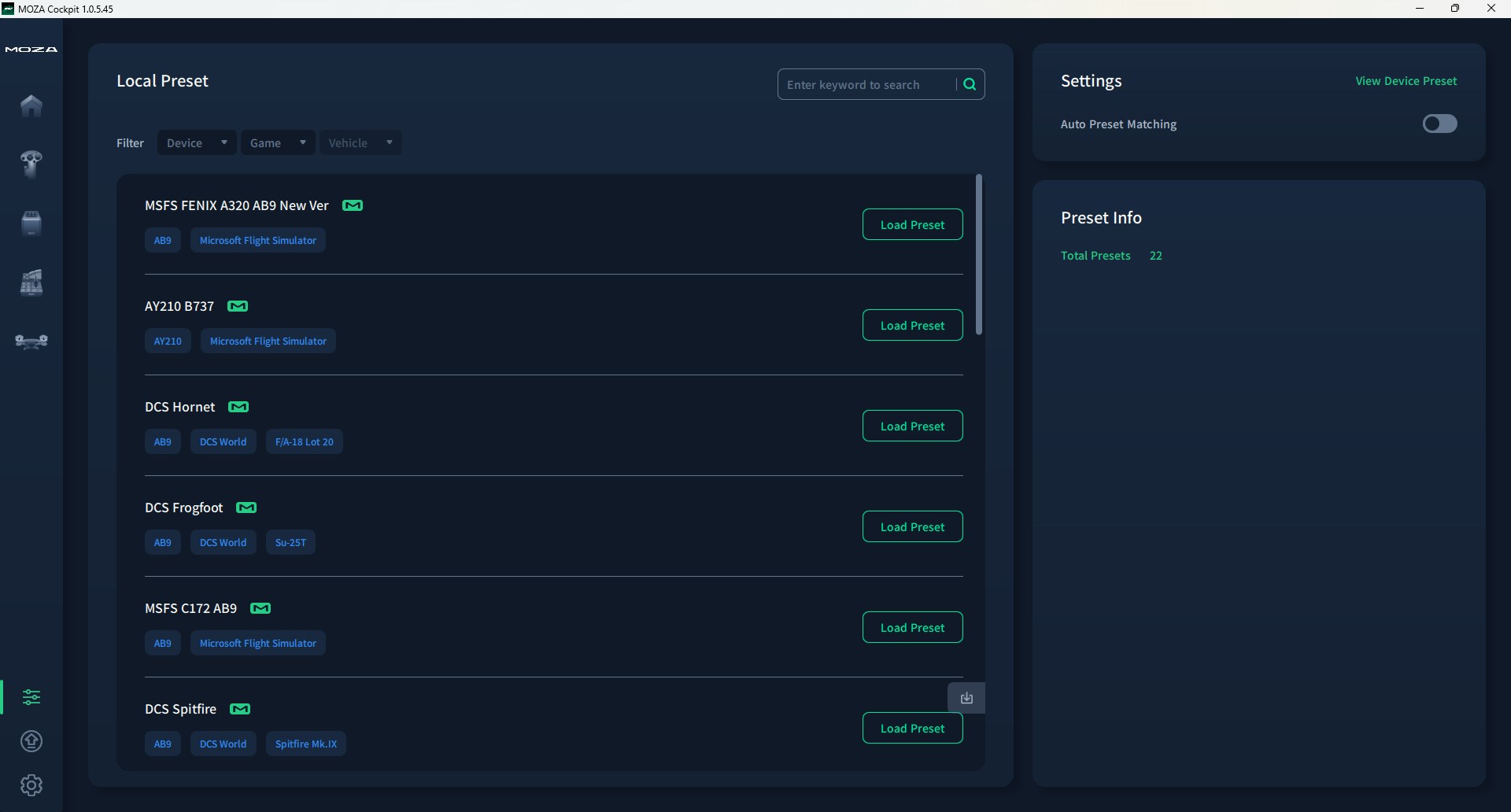
Task: Open the settings gear in sidebar
Action: point(31,785)
